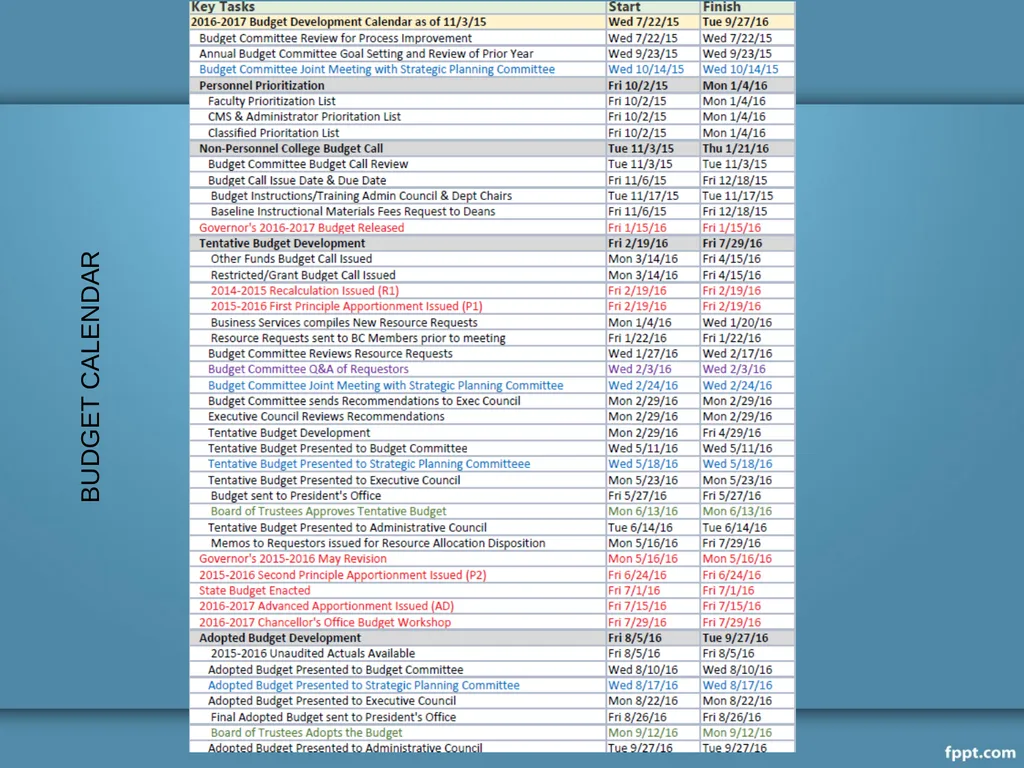This screenshot has width=1024, height=768.
Task: Click 'Adopted Budget Presented to Executive Council'
Action: tap(332, 701)
